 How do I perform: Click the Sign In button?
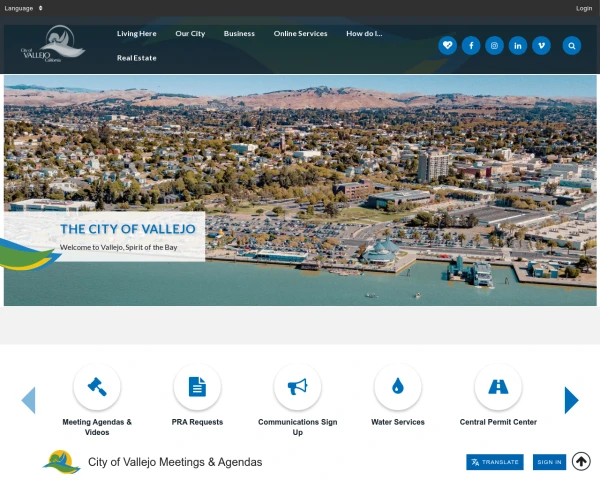click(549, 462)
